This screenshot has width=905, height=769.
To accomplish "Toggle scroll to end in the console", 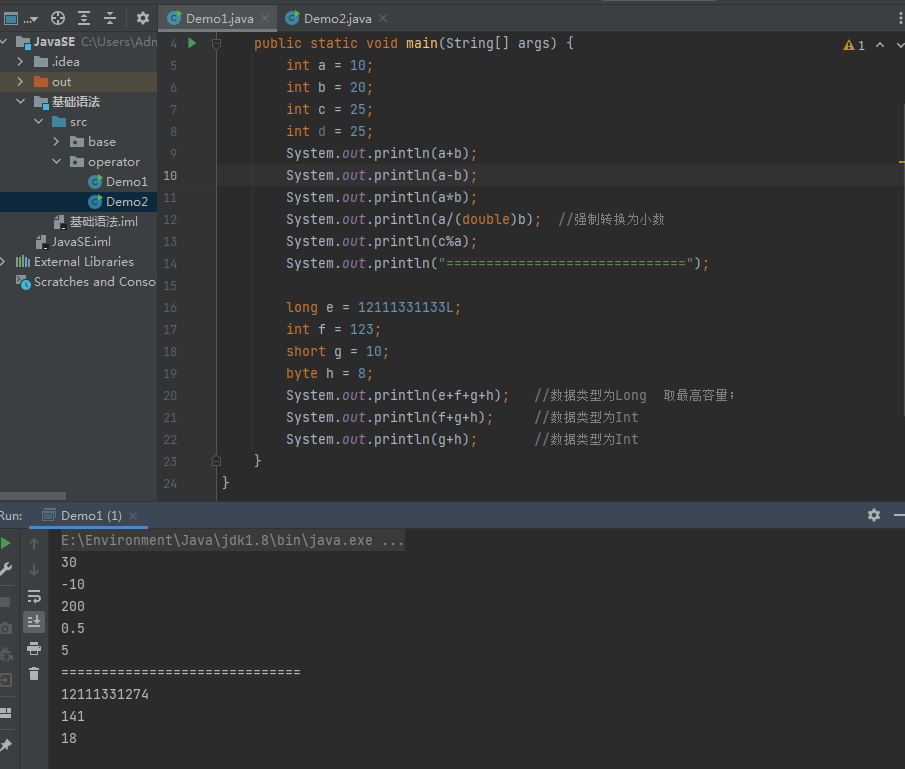I will pyautogui.click(x=34, y=622).
